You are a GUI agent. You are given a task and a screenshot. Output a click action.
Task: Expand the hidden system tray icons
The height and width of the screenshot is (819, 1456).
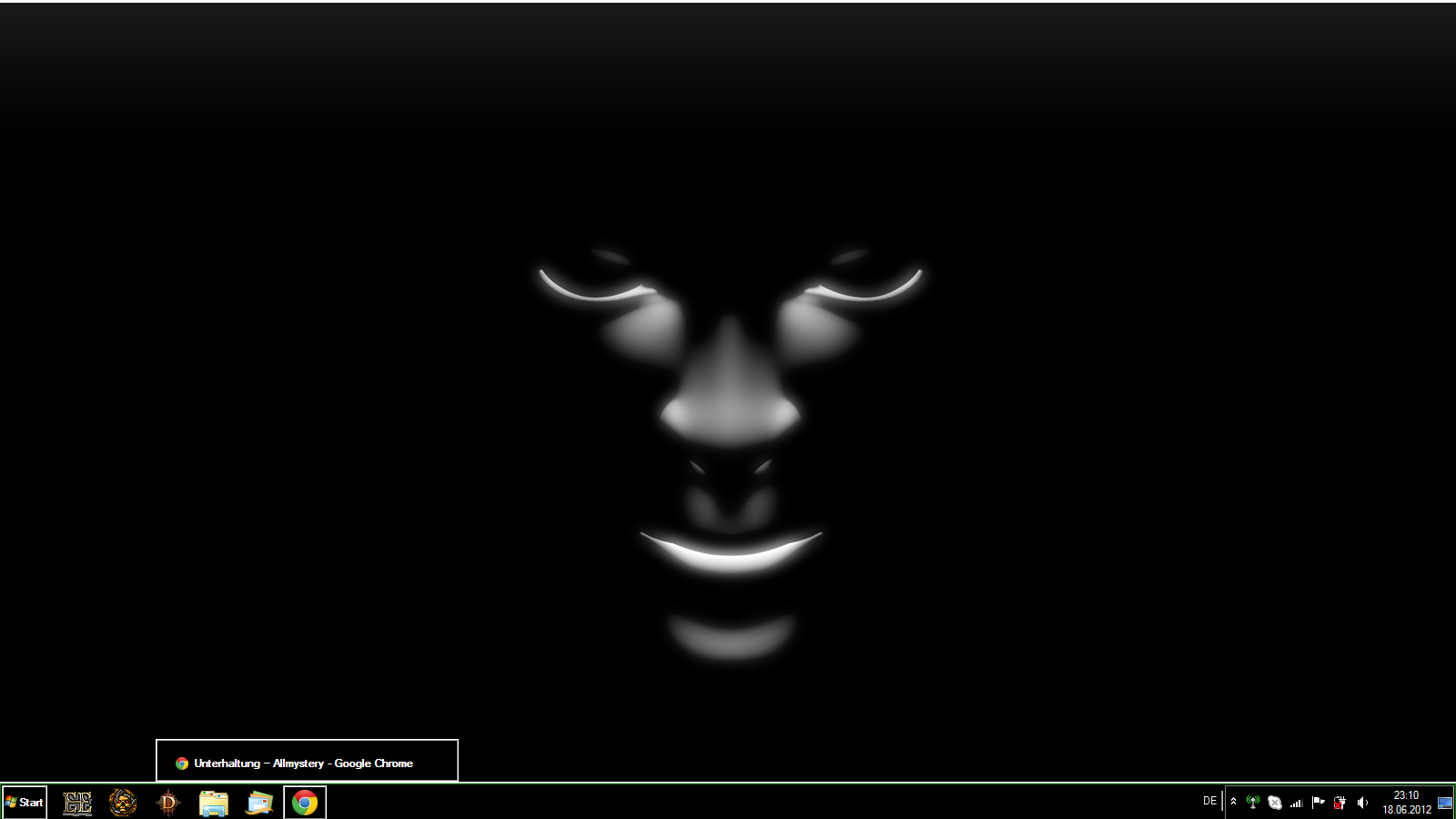click(1233, 802)
